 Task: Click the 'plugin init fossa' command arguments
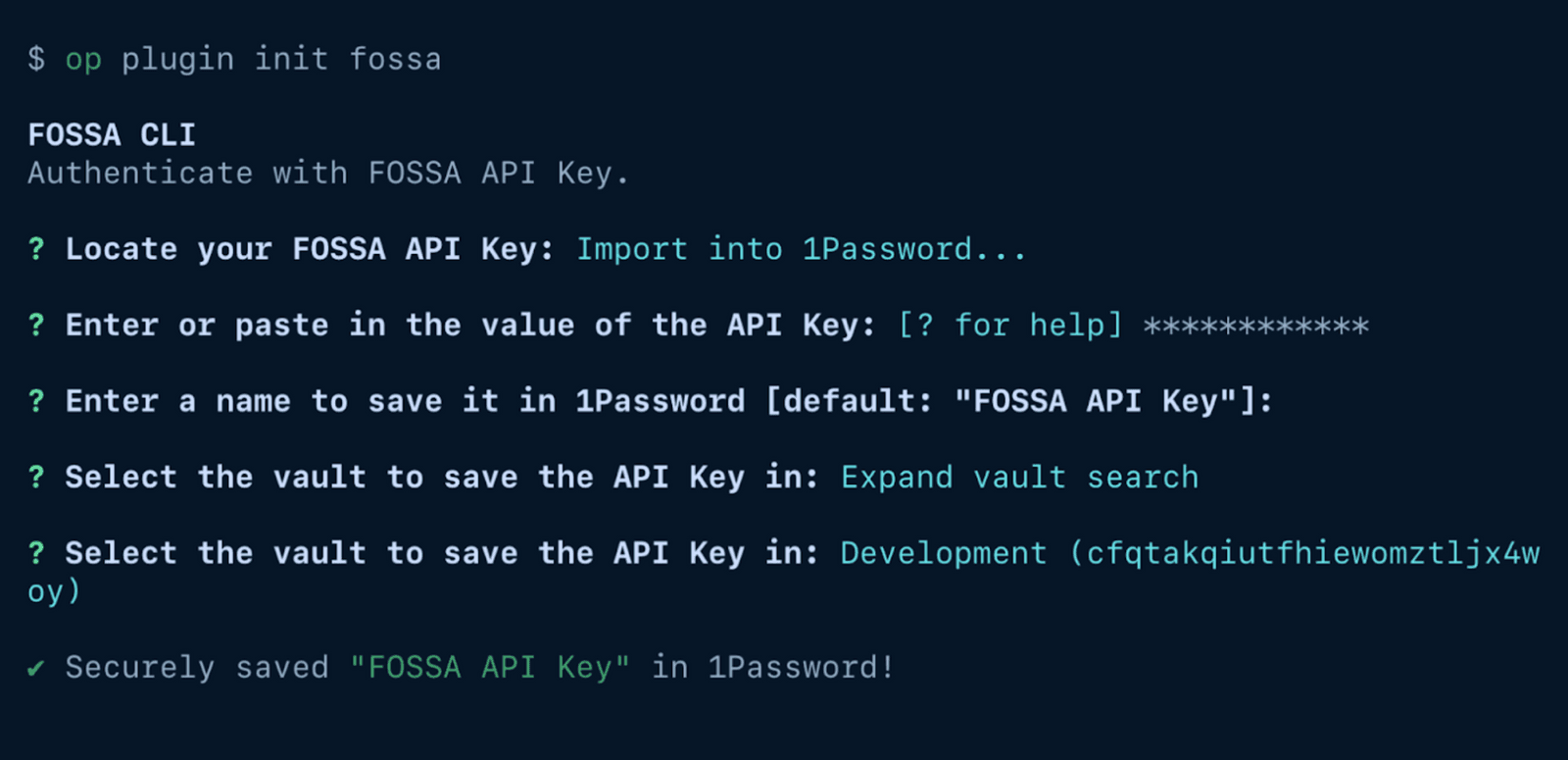[x=281, y=59]
